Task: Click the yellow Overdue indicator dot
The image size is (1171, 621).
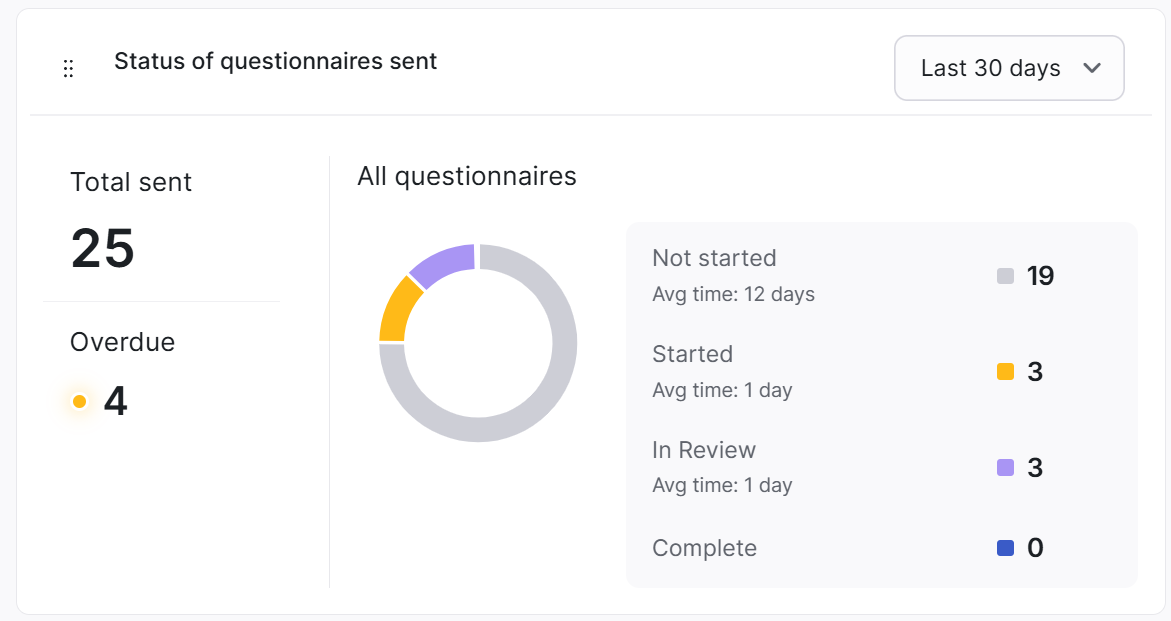Action: (79, 402)
